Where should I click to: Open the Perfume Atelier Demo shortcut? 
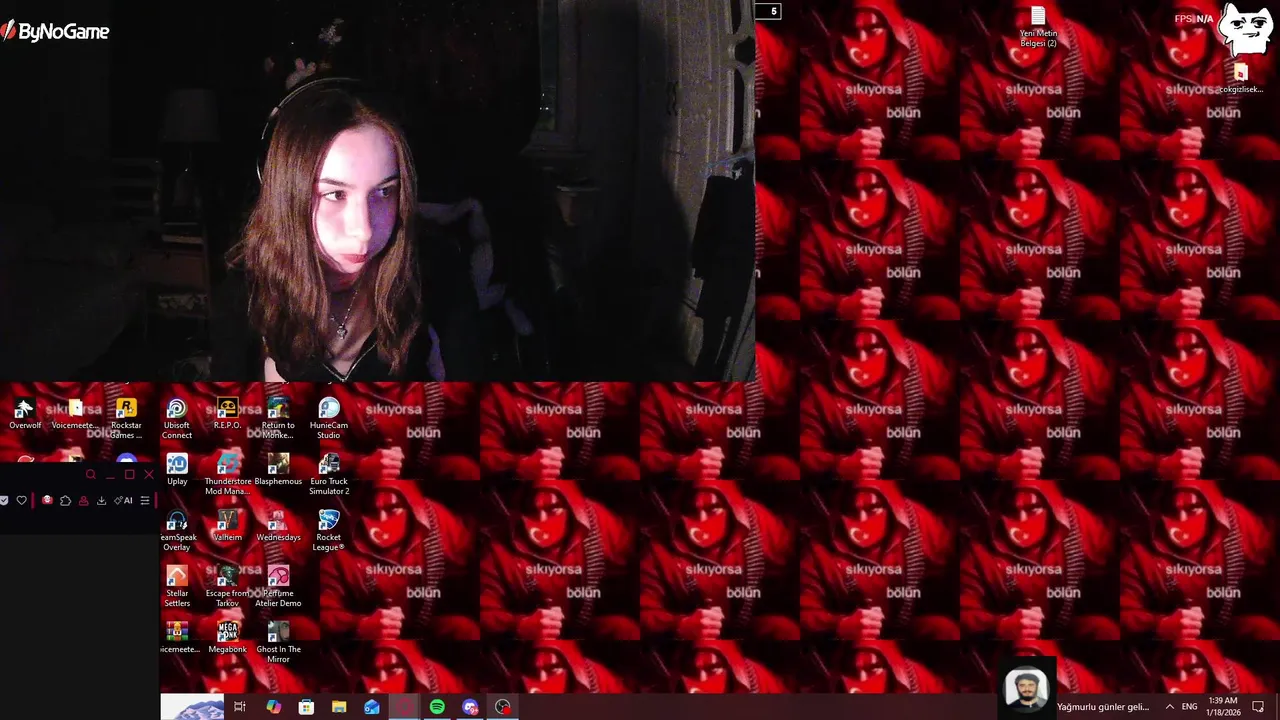[278, 586]
